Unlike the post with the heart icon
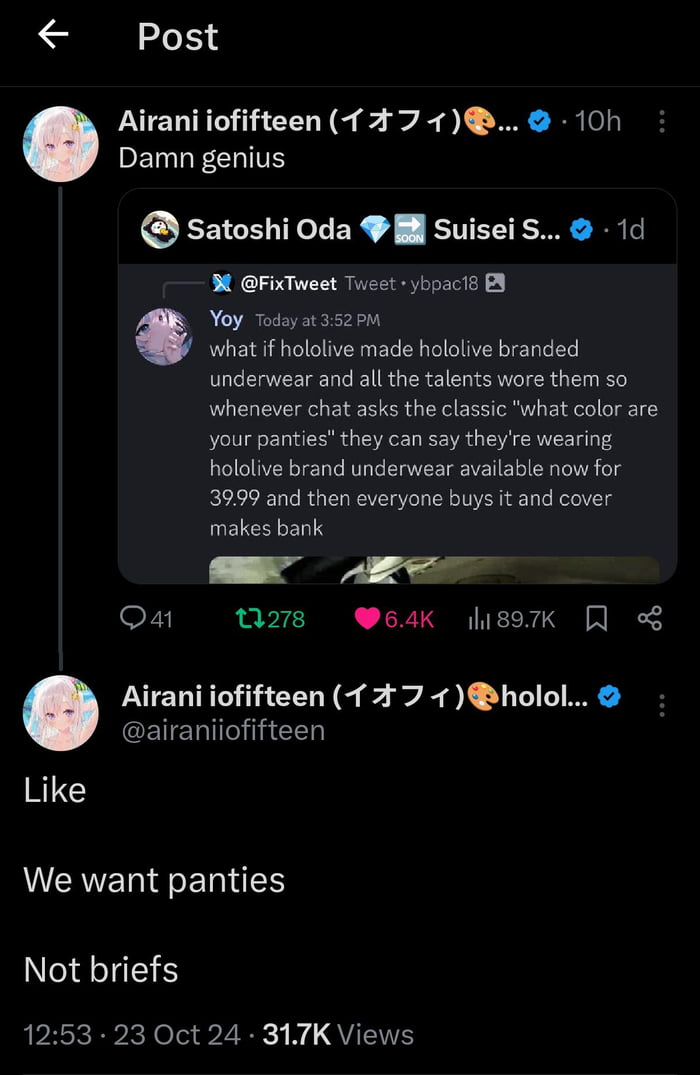Screen dimensions: 700x1075 [x=368, y=619]
